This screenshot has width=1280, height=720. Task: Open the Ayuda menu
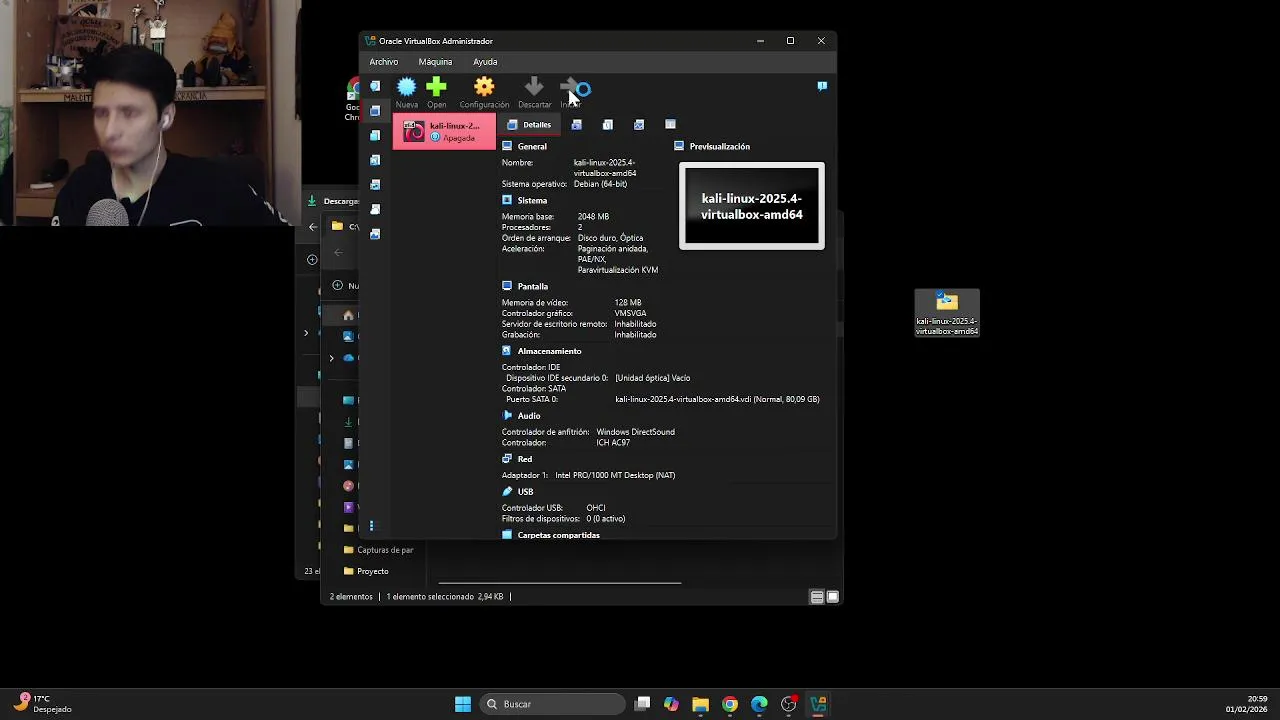coord(485,62)
